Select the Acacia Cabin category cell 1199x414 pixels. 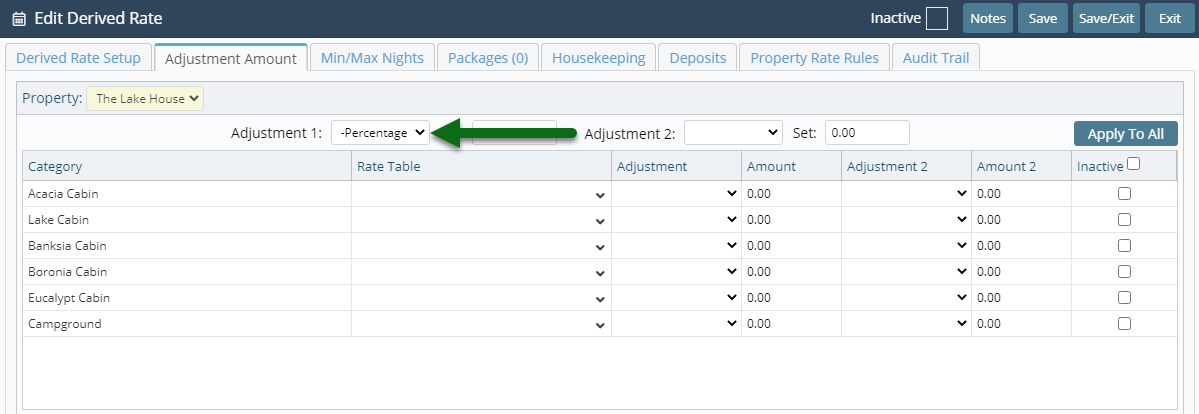point(187,194)
